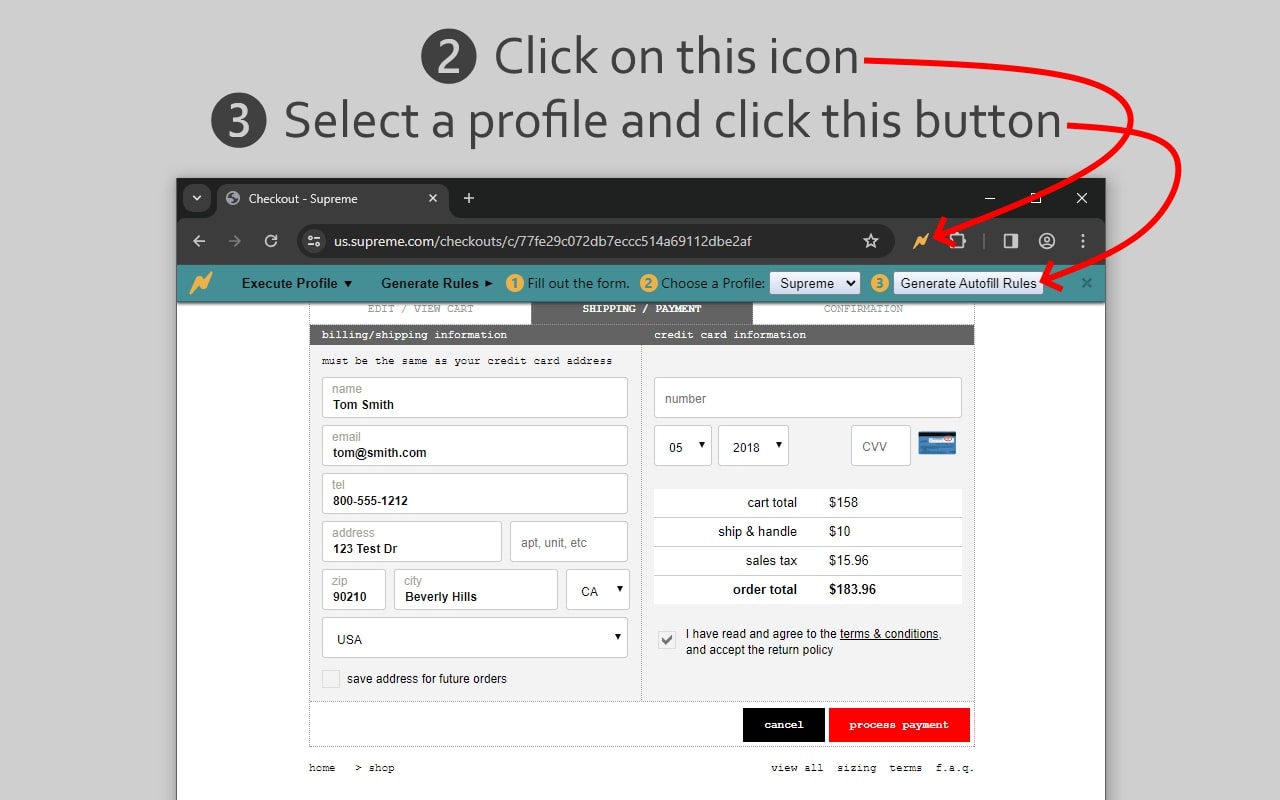The image size is (1280, 800).
Task: Click the American Express card icon
Action: click(x=937, y=441)
